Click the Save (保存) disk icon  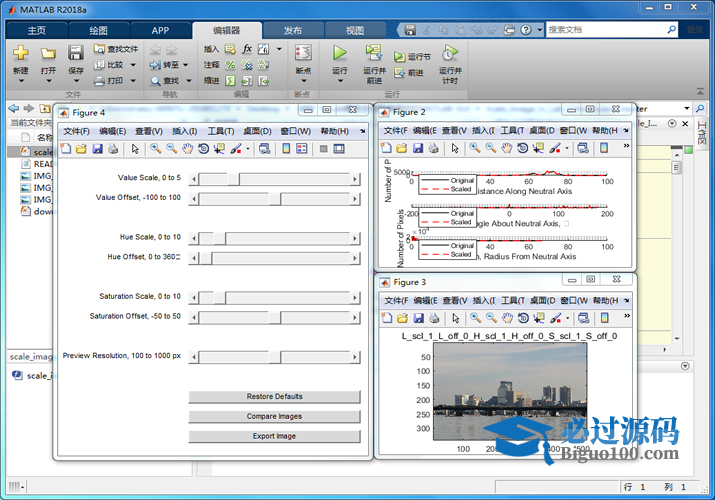click(76, 53)
